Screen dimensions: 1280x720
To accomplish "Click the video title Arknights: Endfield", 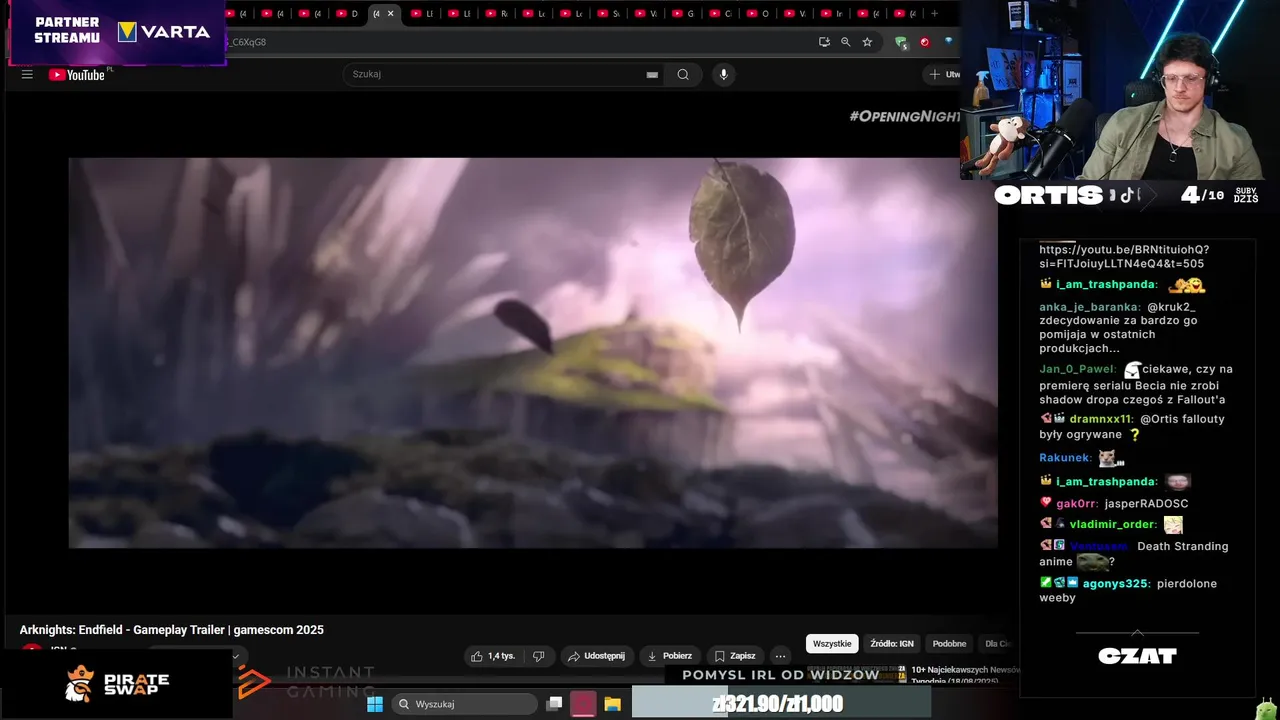I will (172, 630).
